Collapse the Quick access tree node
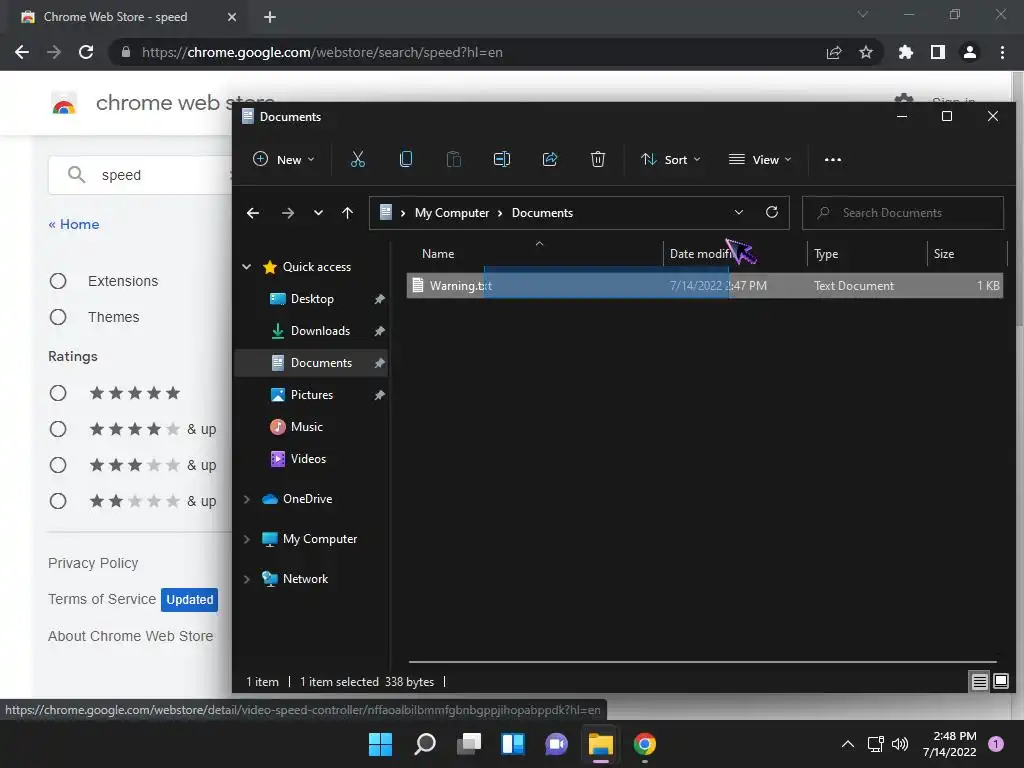The width and height of the screenshot is (1024, 768). pyautogui.click(x=247, y=266)
